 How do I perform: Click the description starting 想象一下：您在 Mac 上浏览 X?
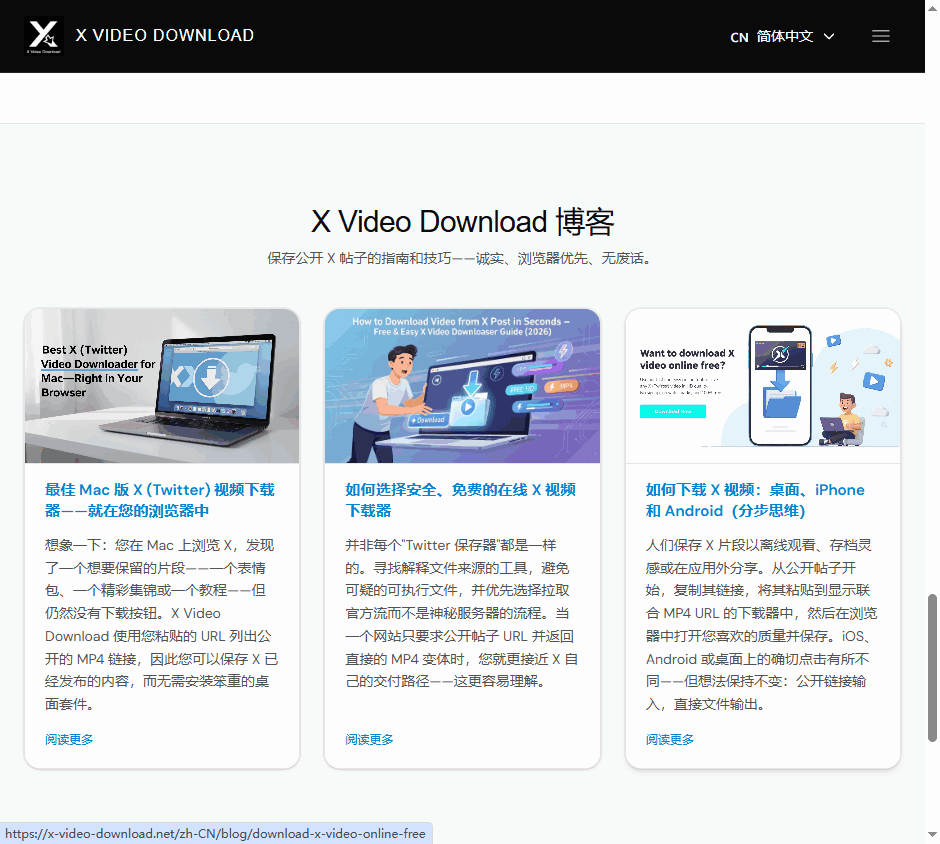point(161,625)
